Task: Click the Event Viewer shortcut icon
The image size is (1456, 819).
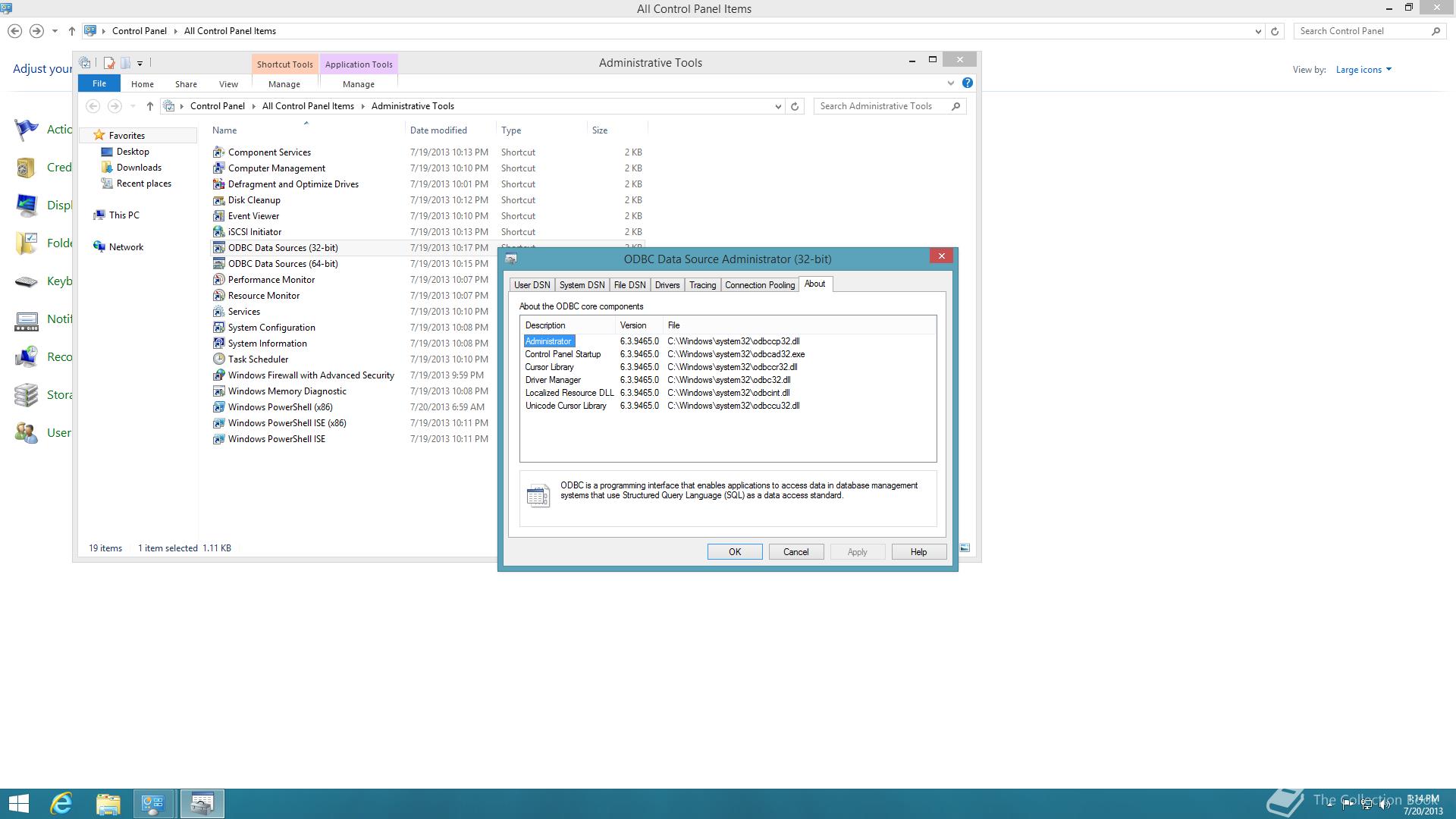Action: pos(218,216)
